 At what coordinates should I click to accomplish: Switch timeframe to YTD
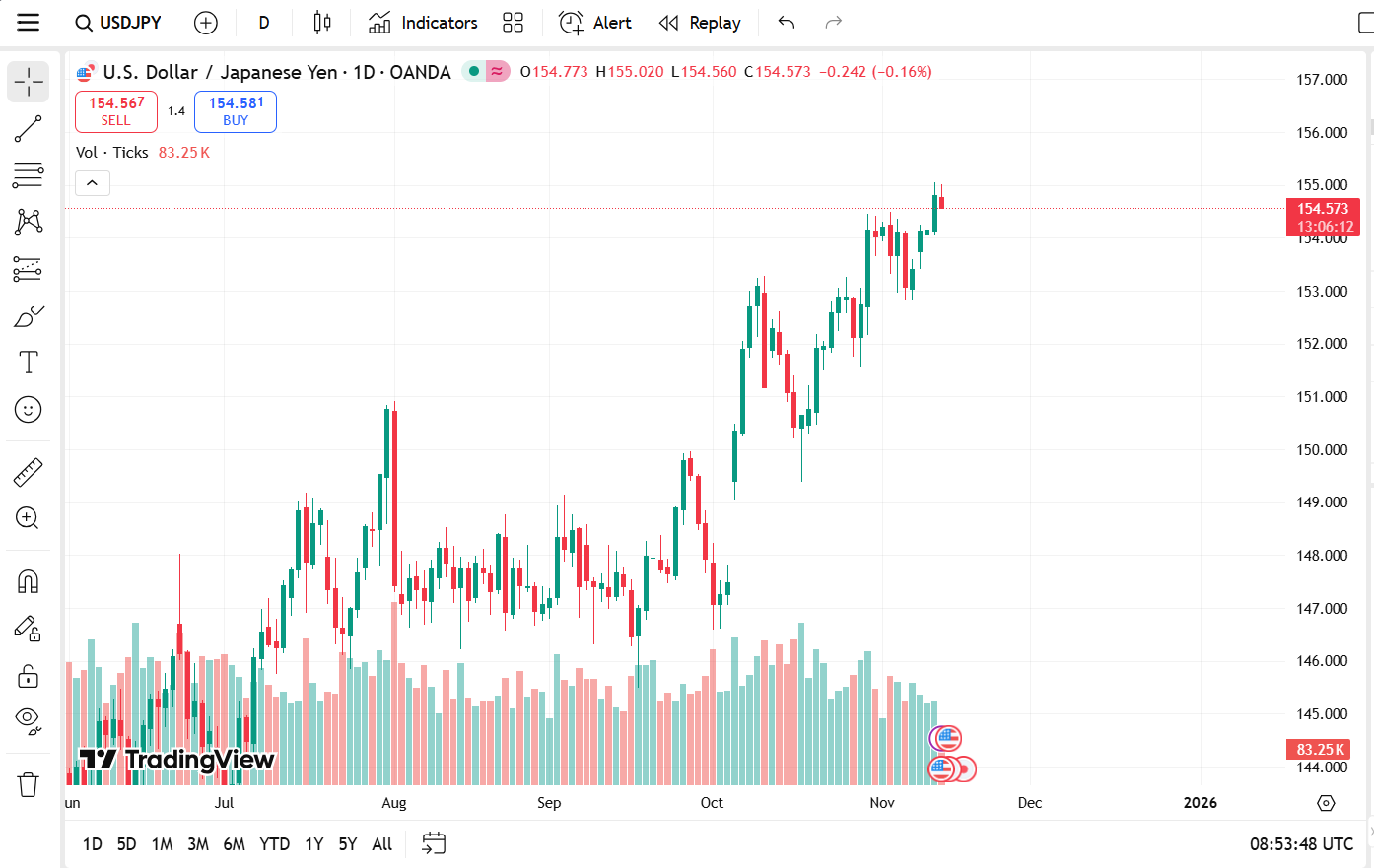(x=274, y=844)
